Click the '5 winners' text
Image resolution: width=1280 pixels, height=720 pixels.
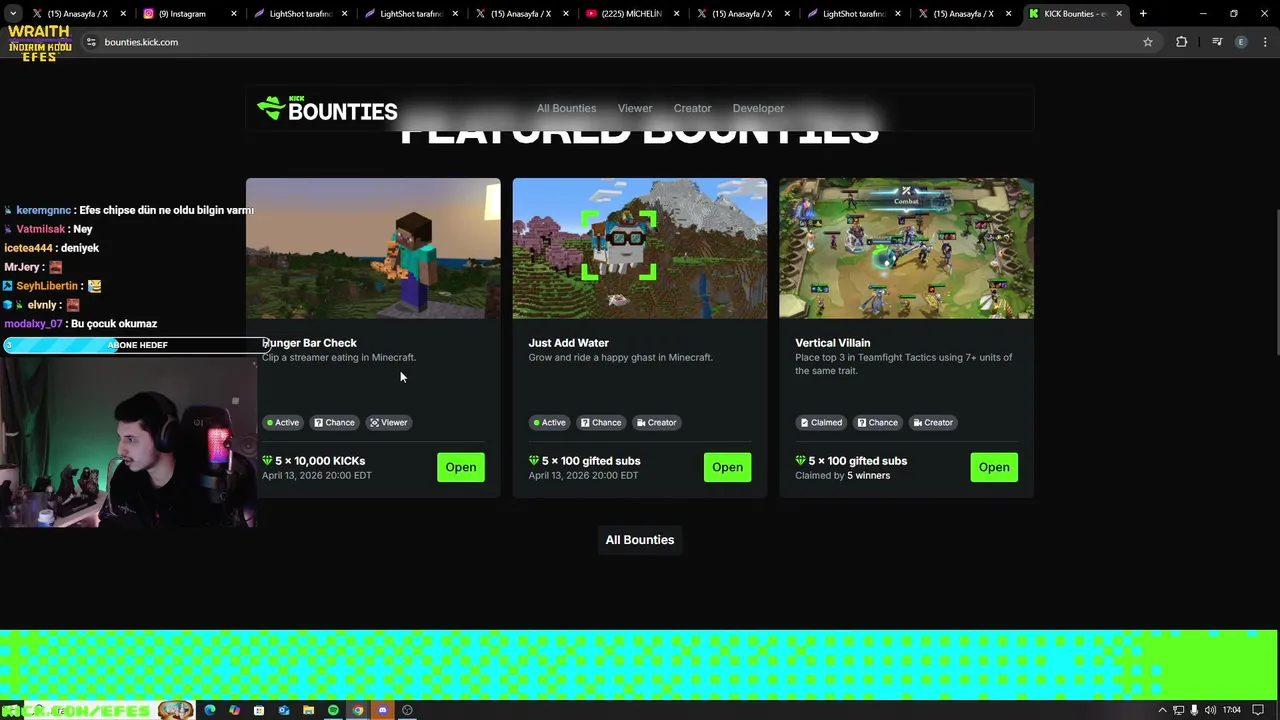[868, 475]
